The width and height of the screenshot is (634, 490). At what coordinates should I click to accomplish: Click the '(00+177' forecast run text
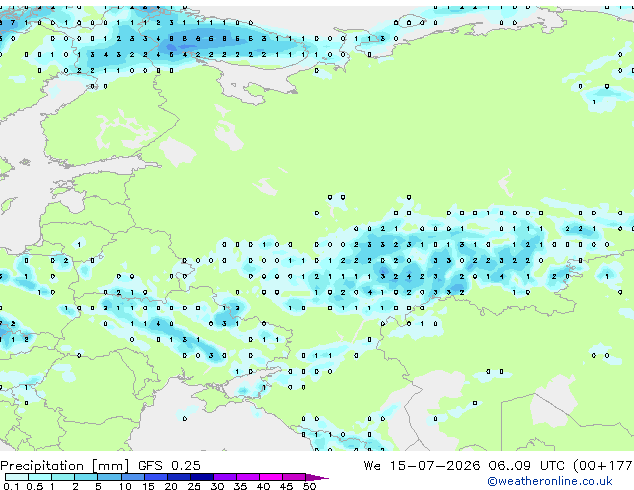click(603, 466)
